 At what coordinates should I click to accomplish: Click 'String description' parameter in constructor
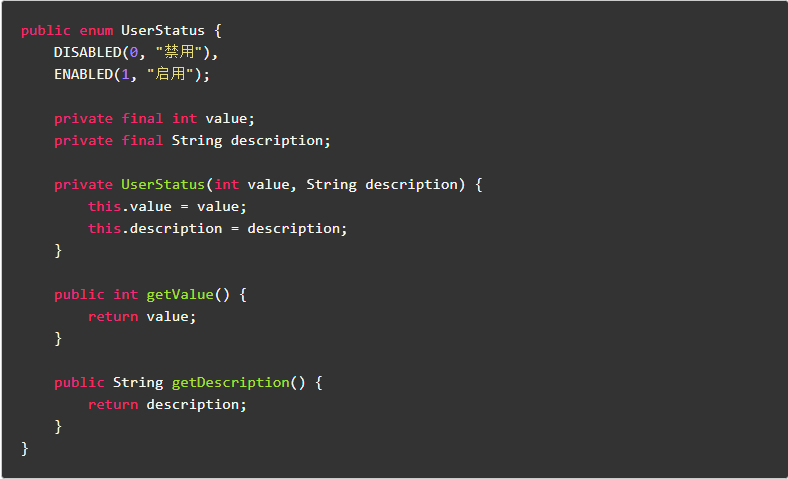click(381, 184)
